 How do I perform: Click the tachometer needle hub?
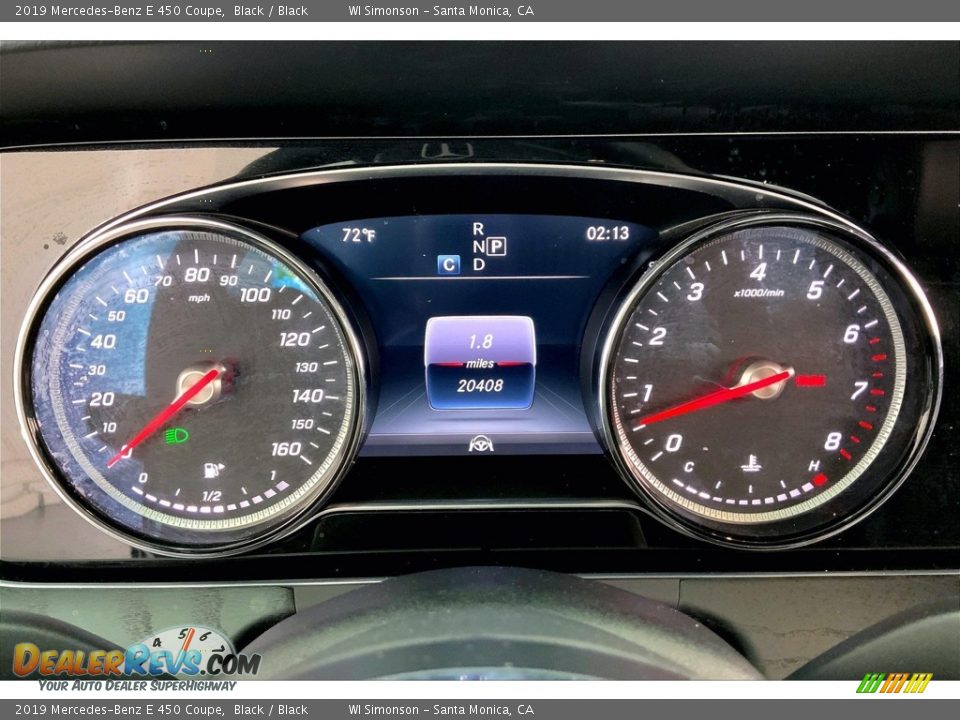pos(763,380)
